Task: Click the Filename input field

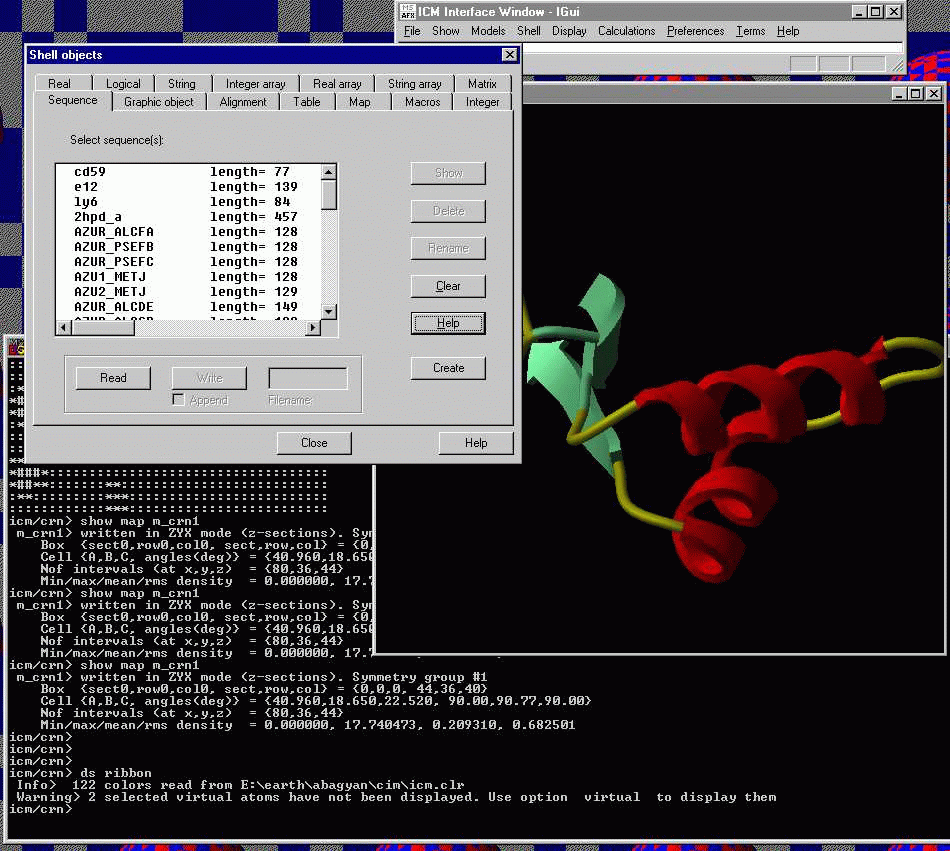Action: (307, 378)
